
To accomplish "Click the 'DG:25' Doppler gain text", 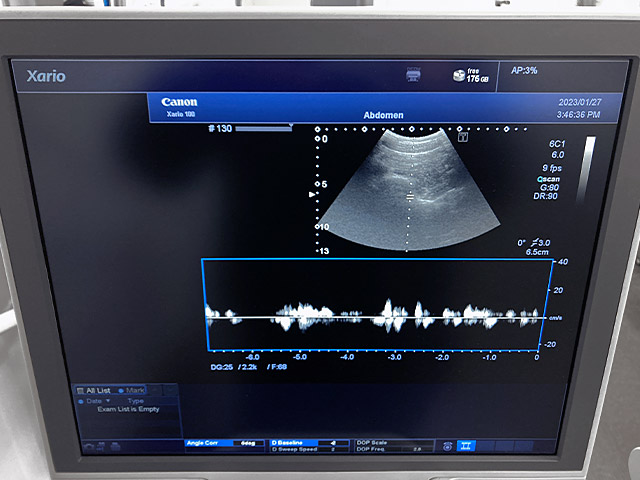I will [x=222, y=367].
